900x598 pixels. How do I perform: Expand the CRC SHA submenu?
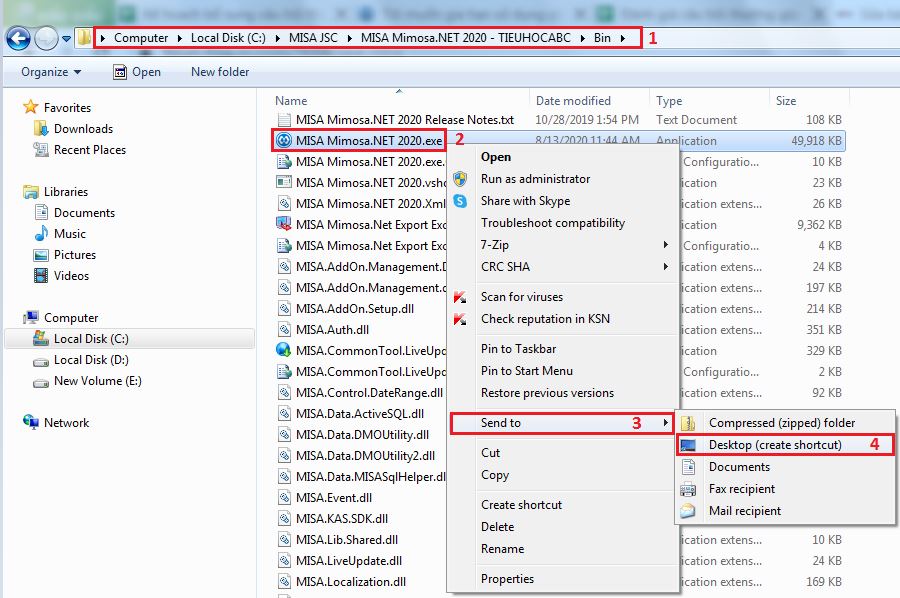[x=665, y=266]
